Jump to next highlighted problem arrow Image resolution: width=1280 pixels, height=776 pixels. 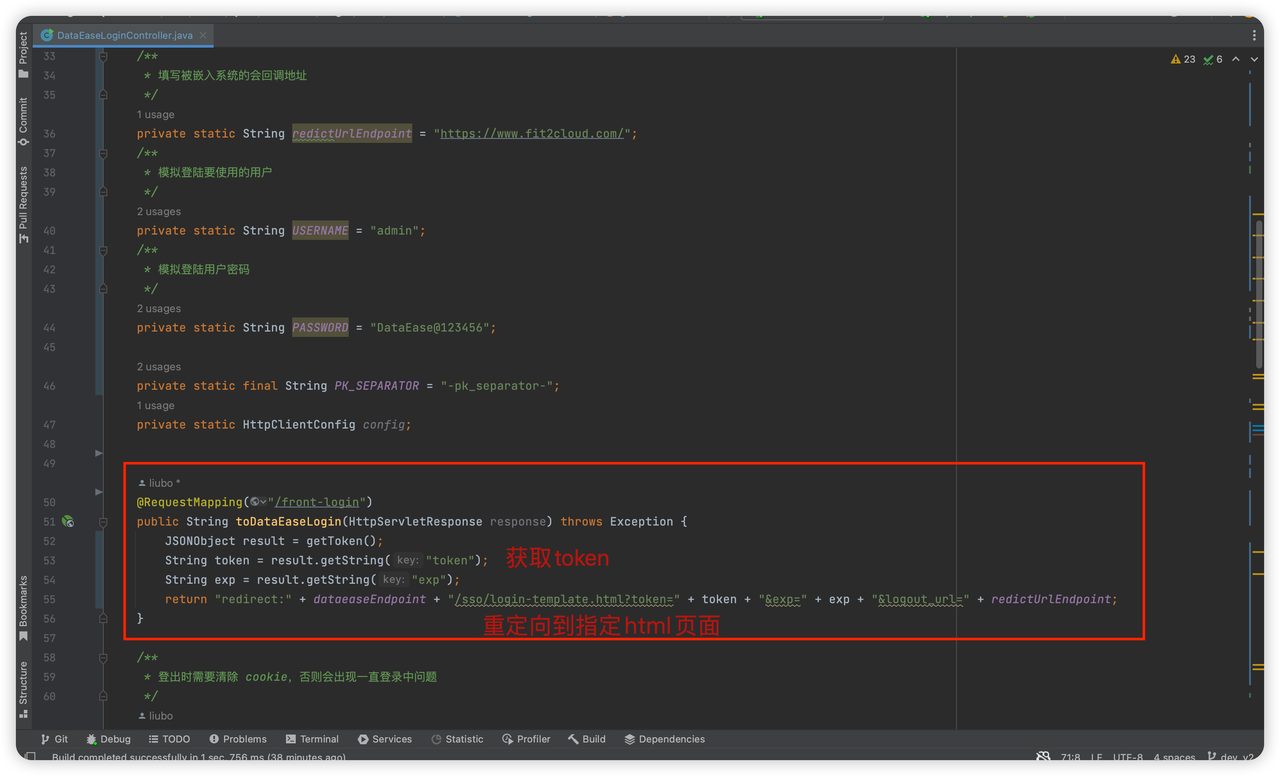[1254, 60]
